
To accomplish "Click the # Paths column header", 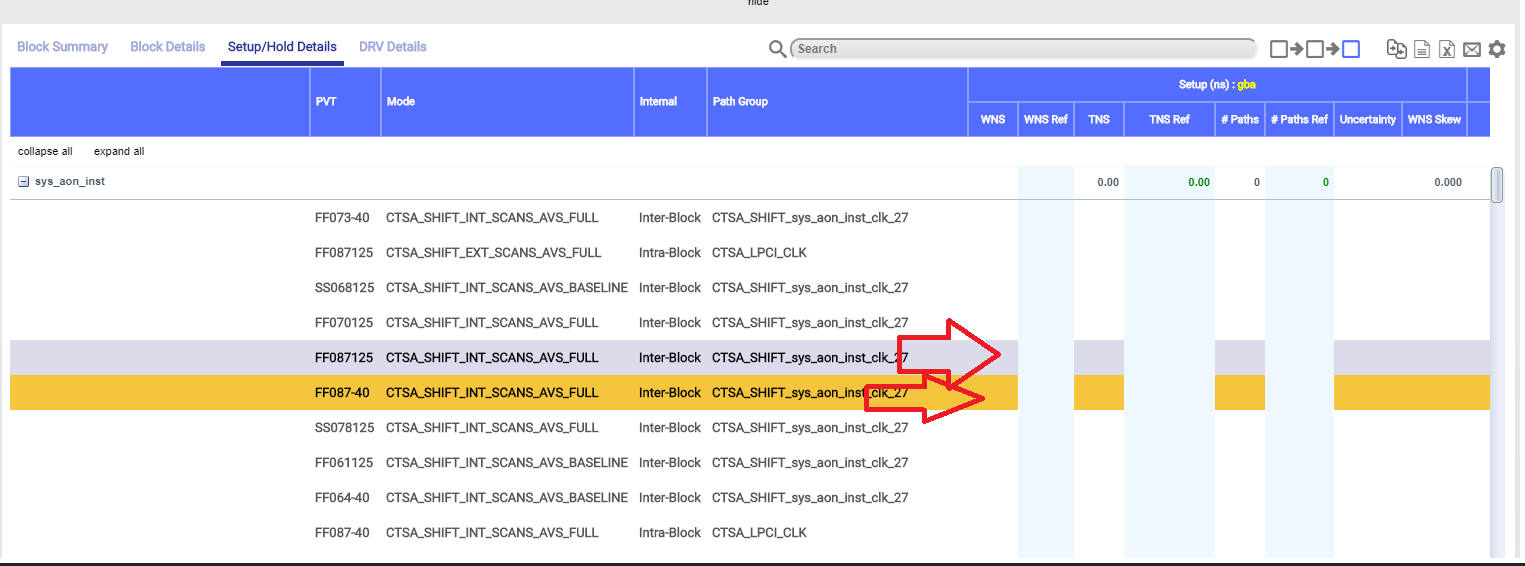I will [x=1240, y=119].
